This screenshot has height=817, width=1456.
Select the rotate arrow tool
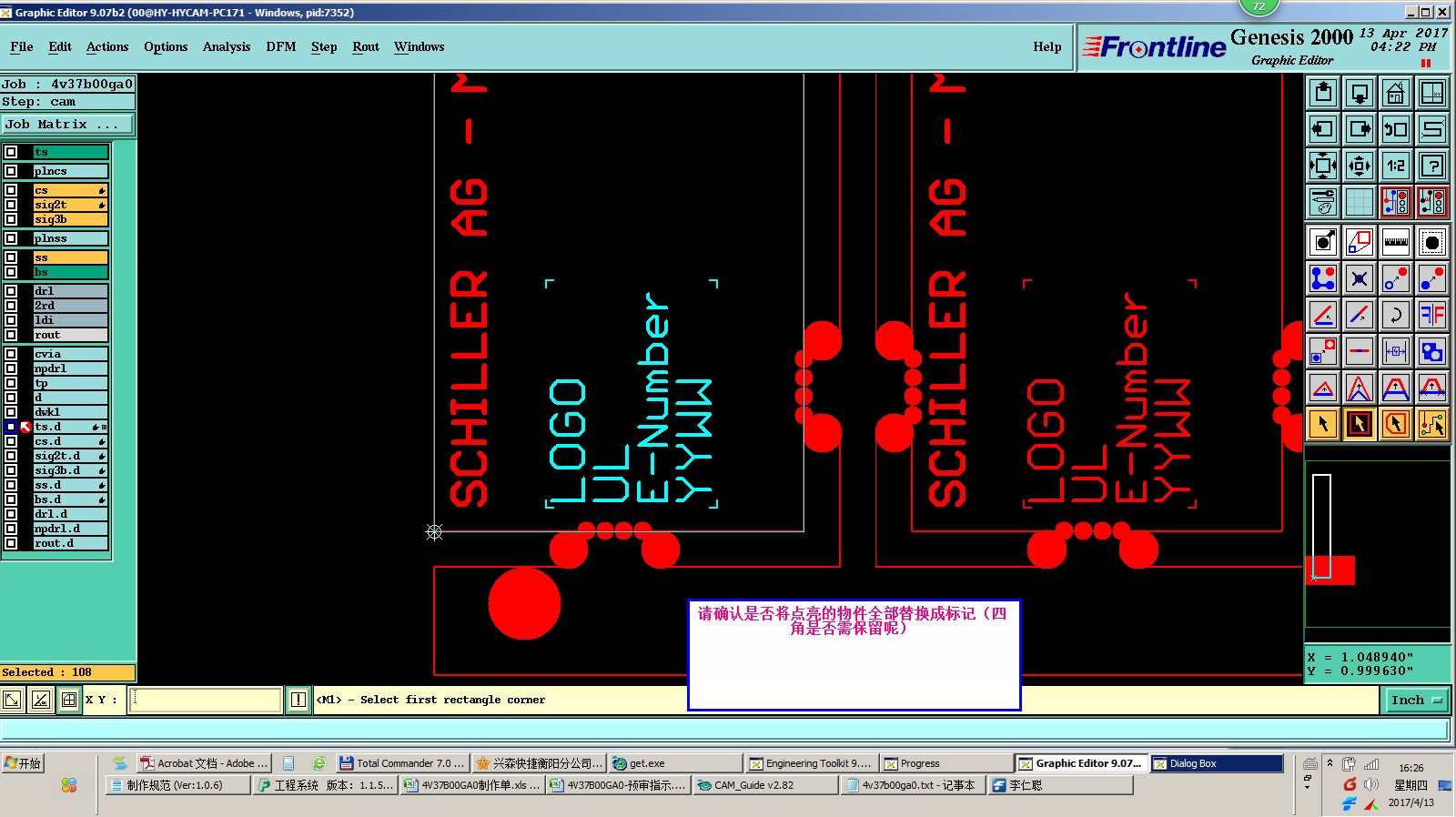pos(1395,315)
